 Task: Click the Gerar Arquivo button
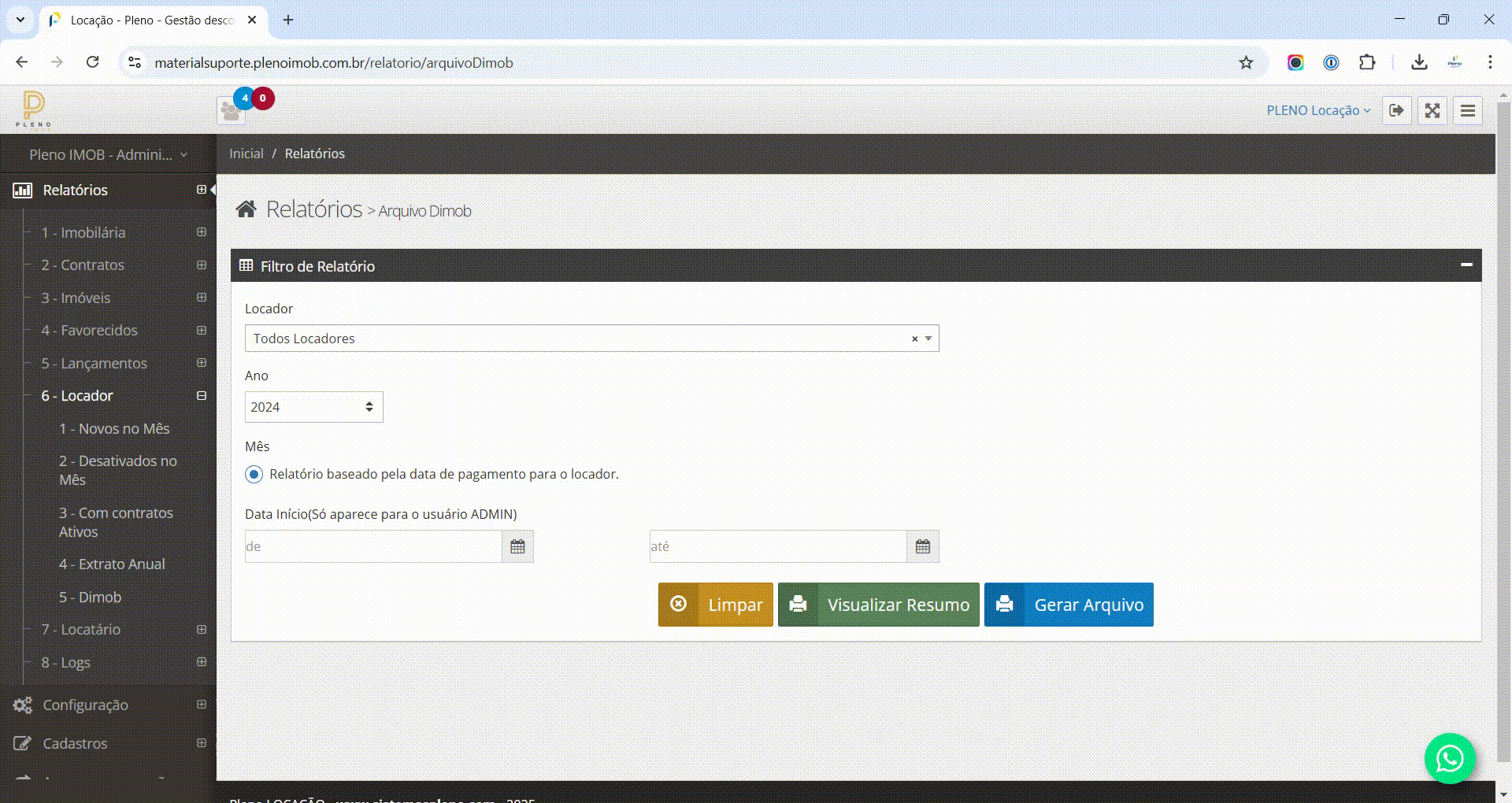[1069, 605]
